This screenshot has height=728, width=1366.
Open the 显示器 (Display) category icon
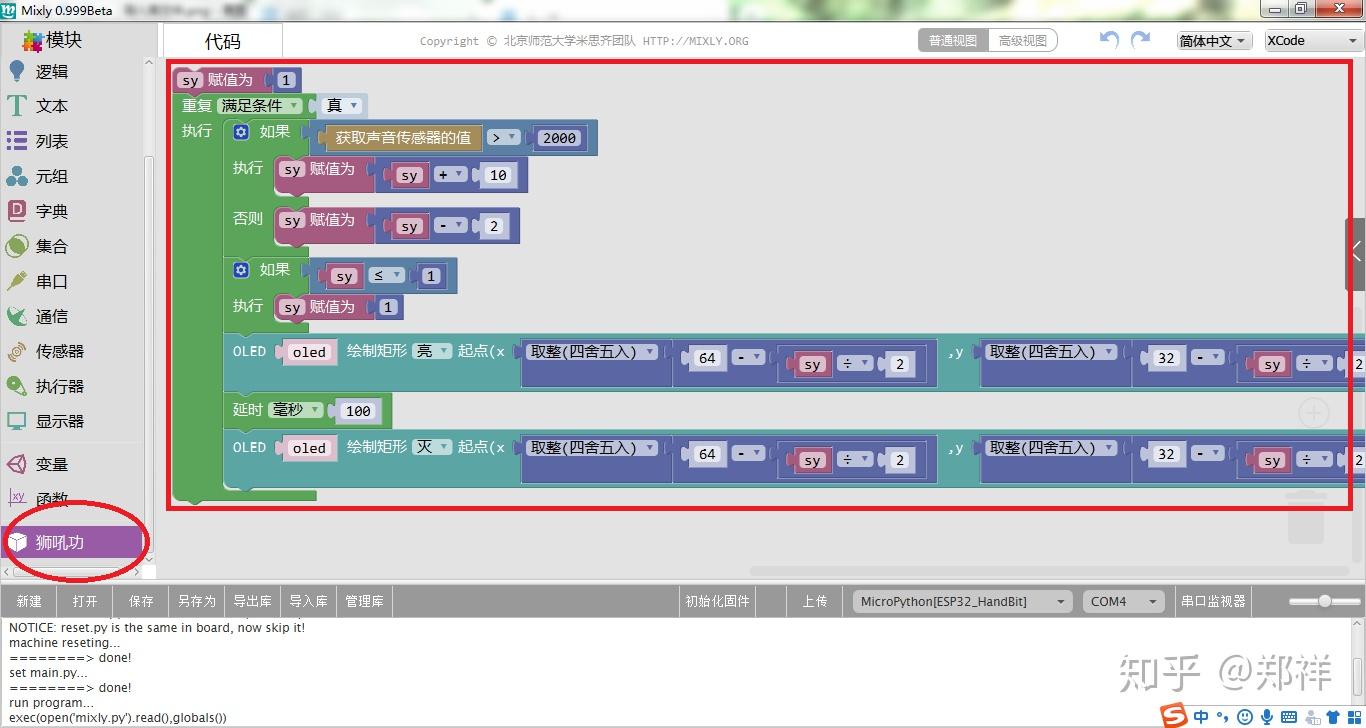[x=17, y=421]
